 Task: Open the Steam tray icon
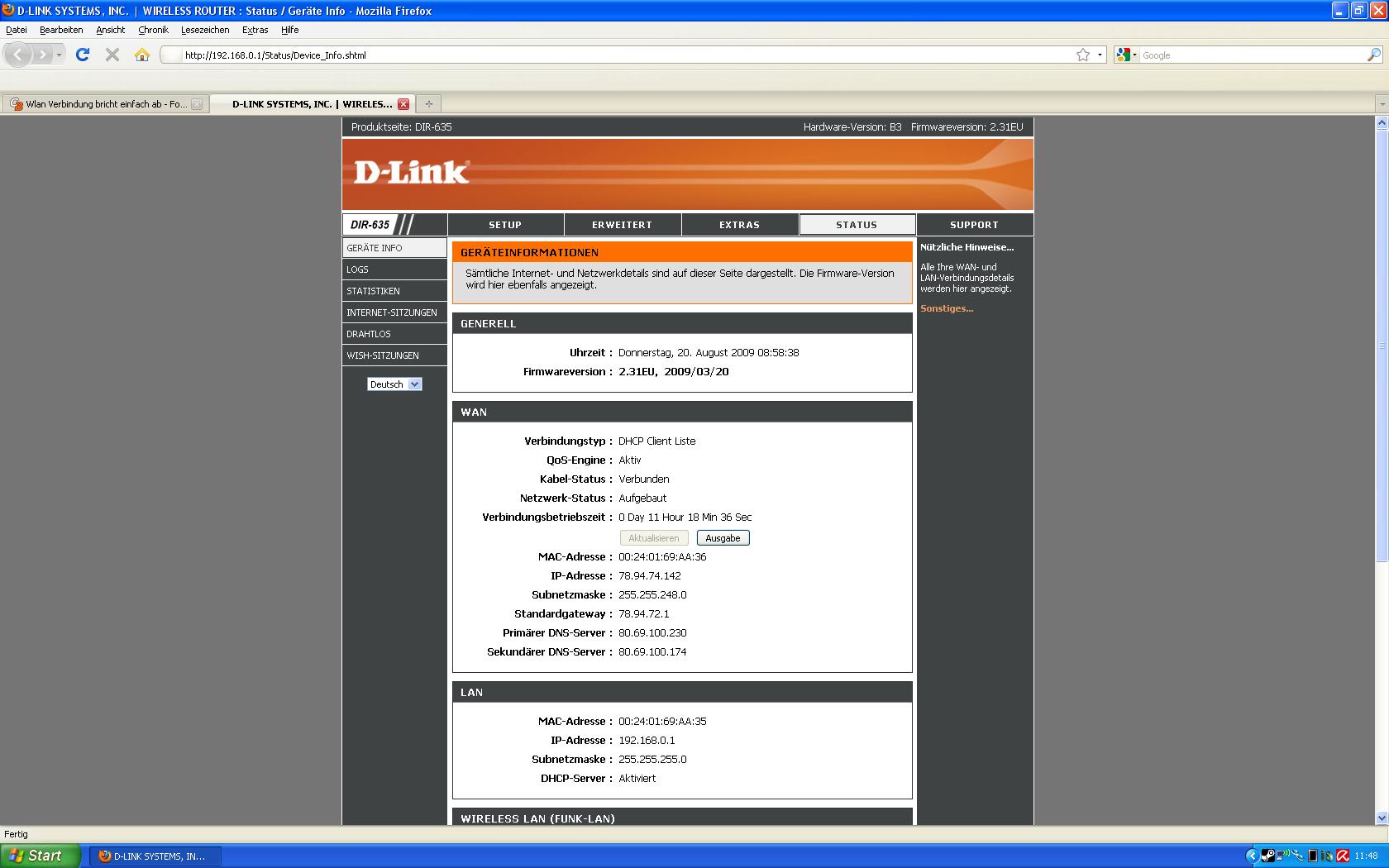click(1268, 856)
